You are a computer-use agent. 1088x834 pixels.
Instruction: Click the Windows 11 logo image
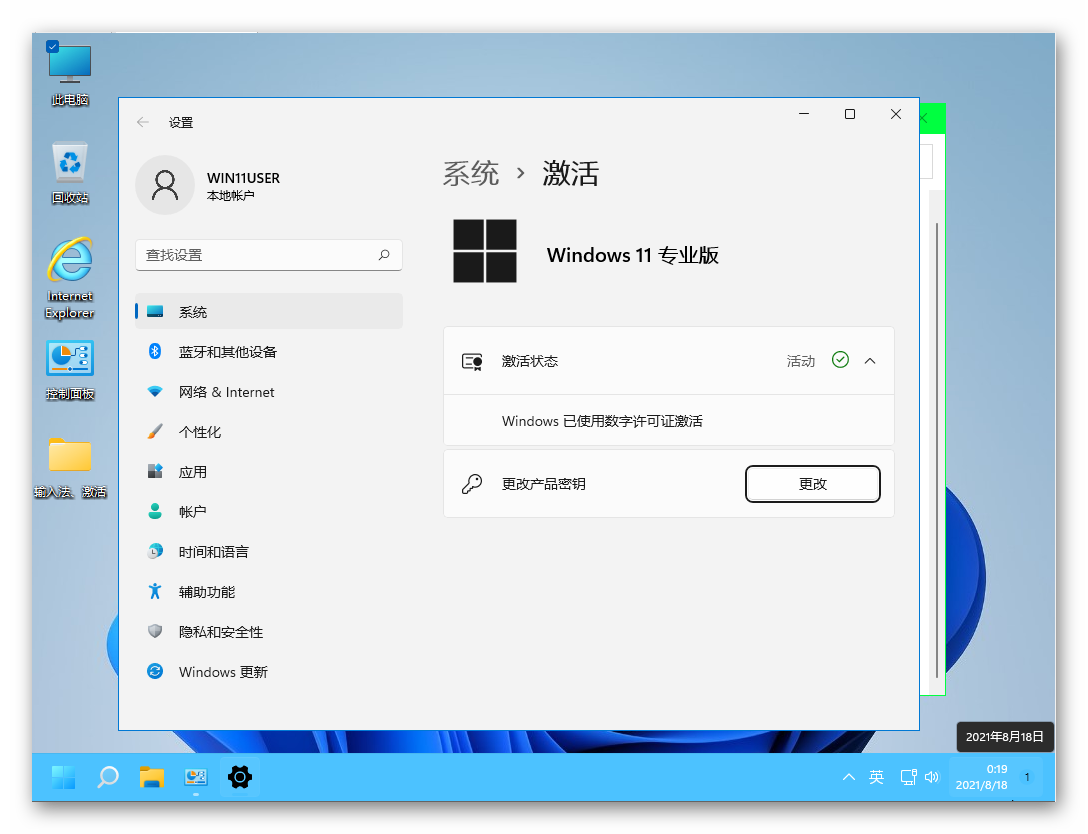[x=484, y=251]
